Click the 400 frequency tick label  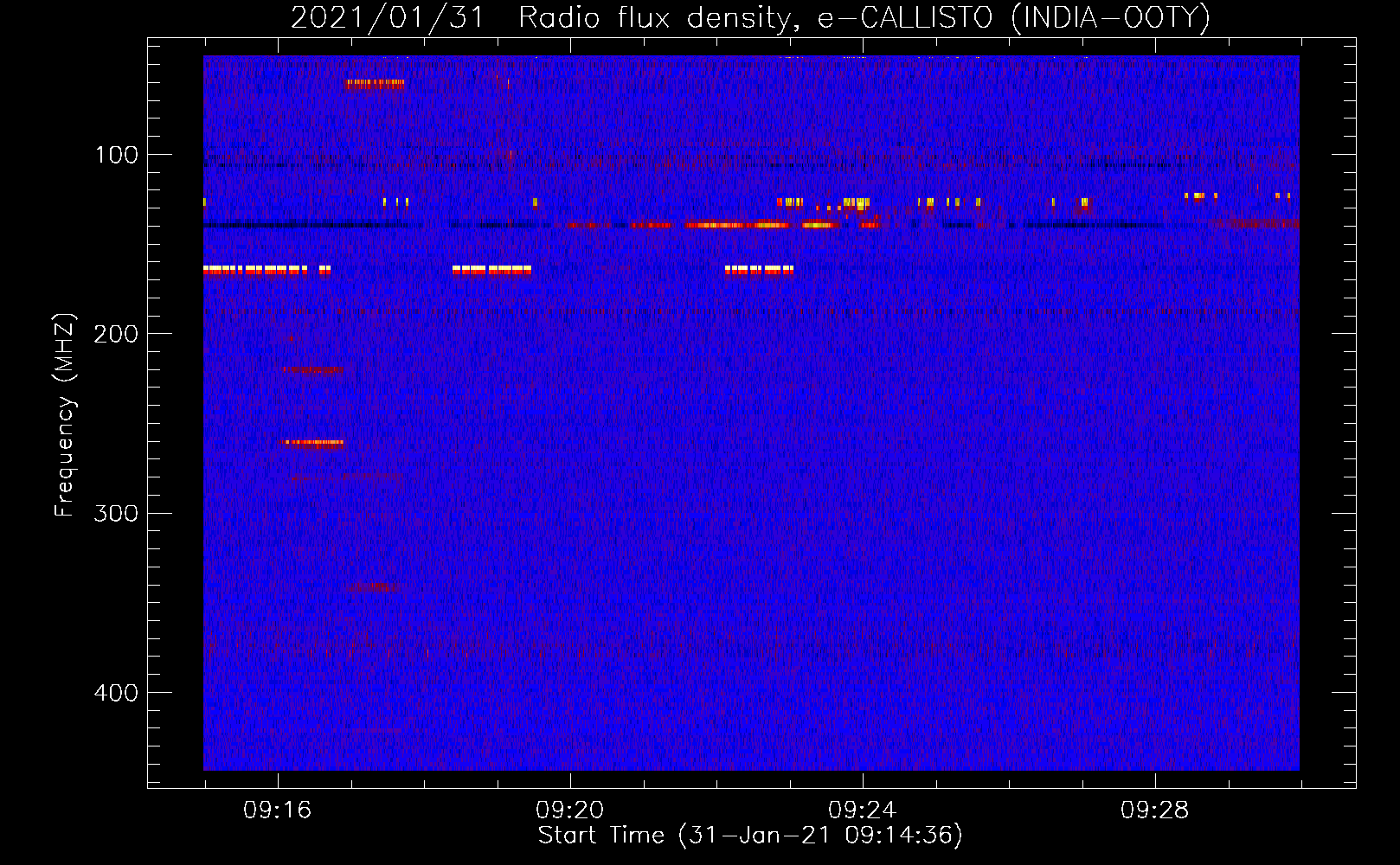pos(116,693)
